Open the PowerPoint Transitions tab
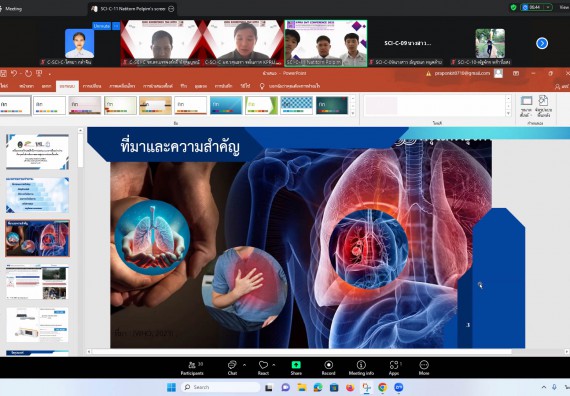 pyautogui.click(x=92, y=86)
